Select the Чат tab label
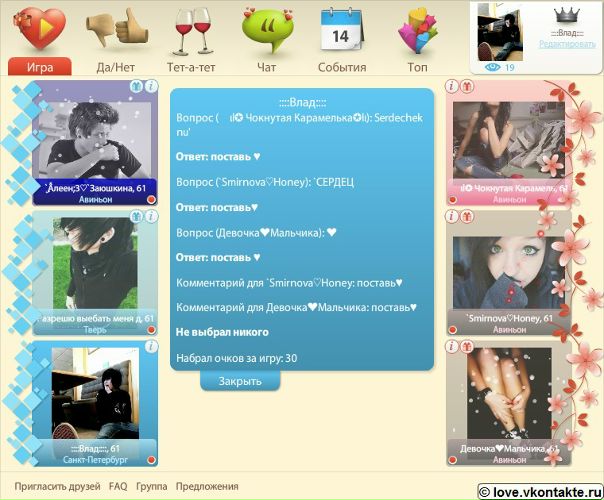Viewport: 604px width, 500px height. [266, 68]
